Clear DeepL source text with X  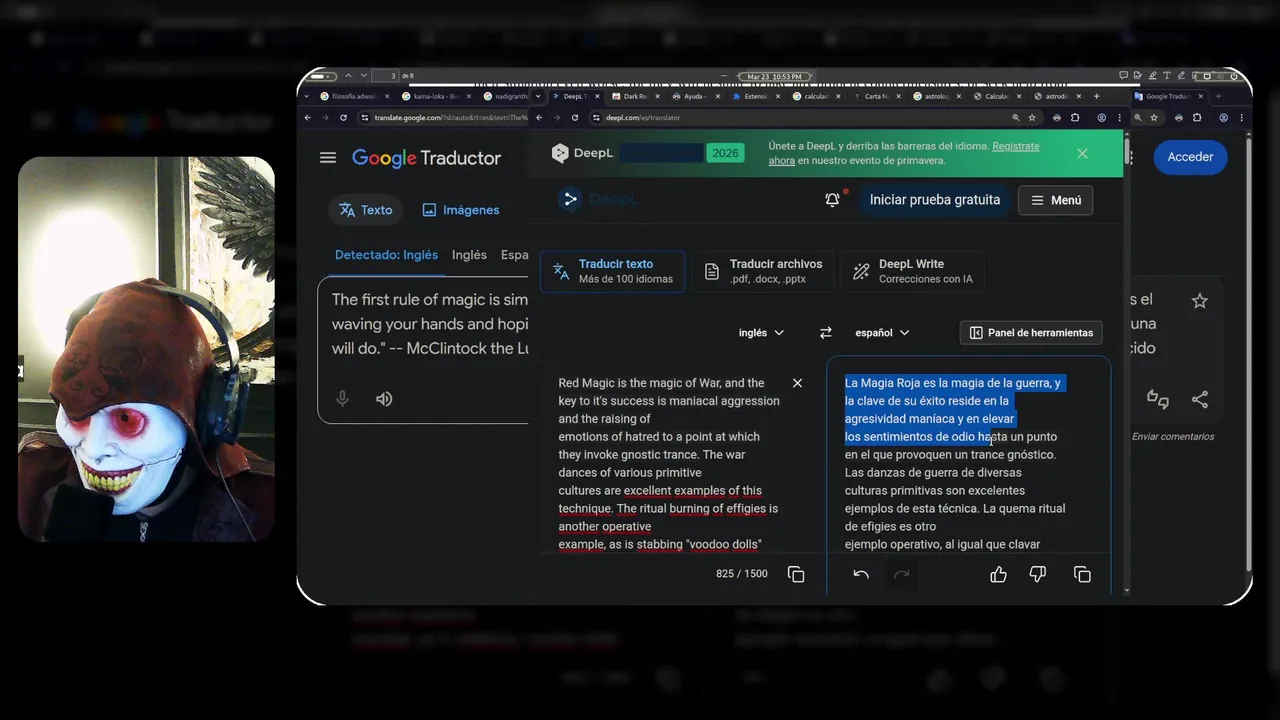click(797, 383)
